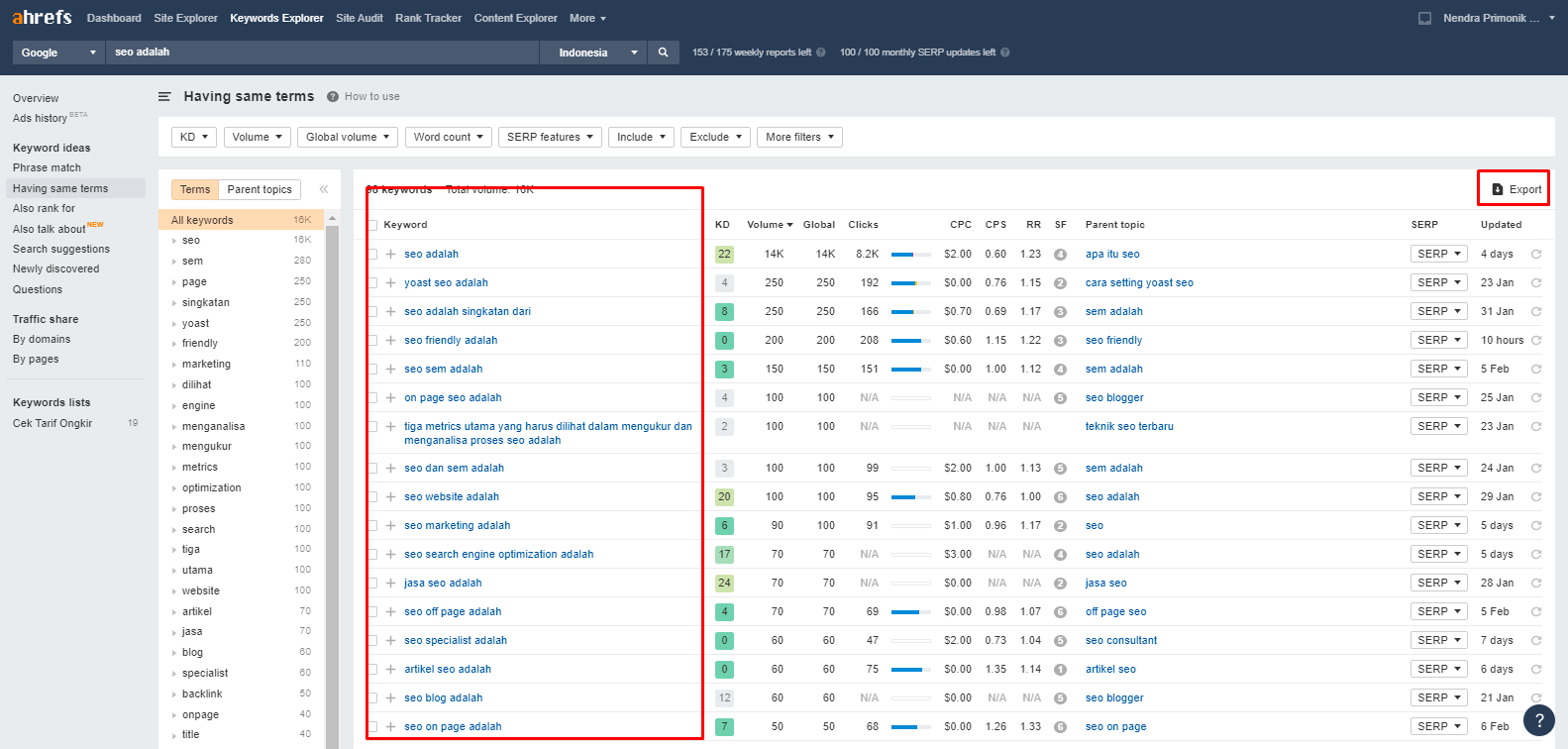The width and height of the screenshot is (1568, 749).
Task: Open 'seo adalah' keyword link
Action: coord(431,255)
